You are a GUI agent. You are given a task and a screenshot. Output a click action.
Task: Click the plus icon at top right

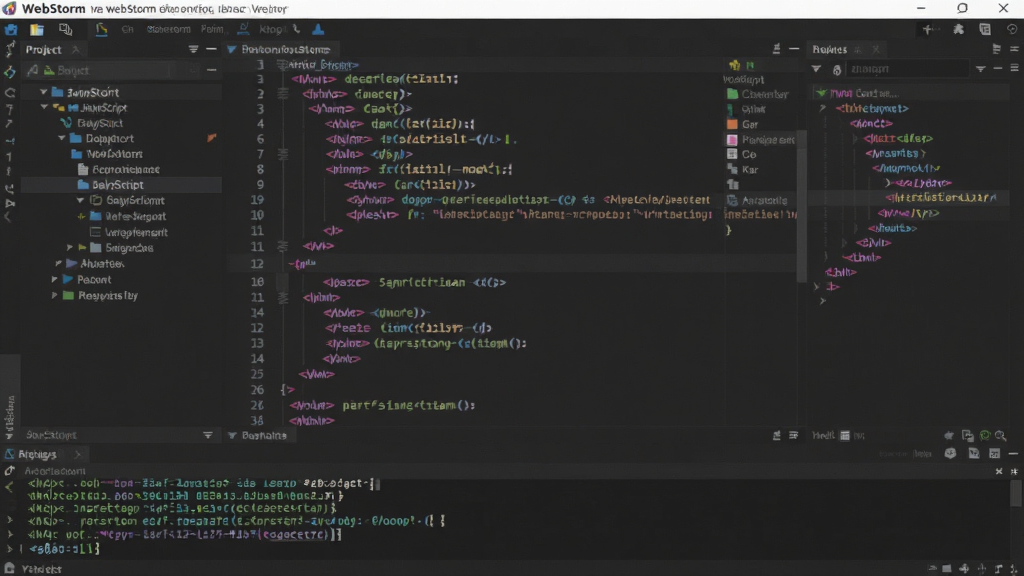[x=927, y=29]
